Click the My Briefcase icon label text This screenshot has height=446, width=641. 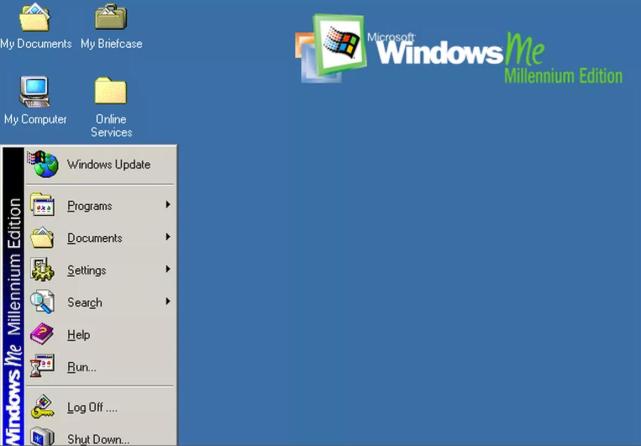click(x=111, y=44)
